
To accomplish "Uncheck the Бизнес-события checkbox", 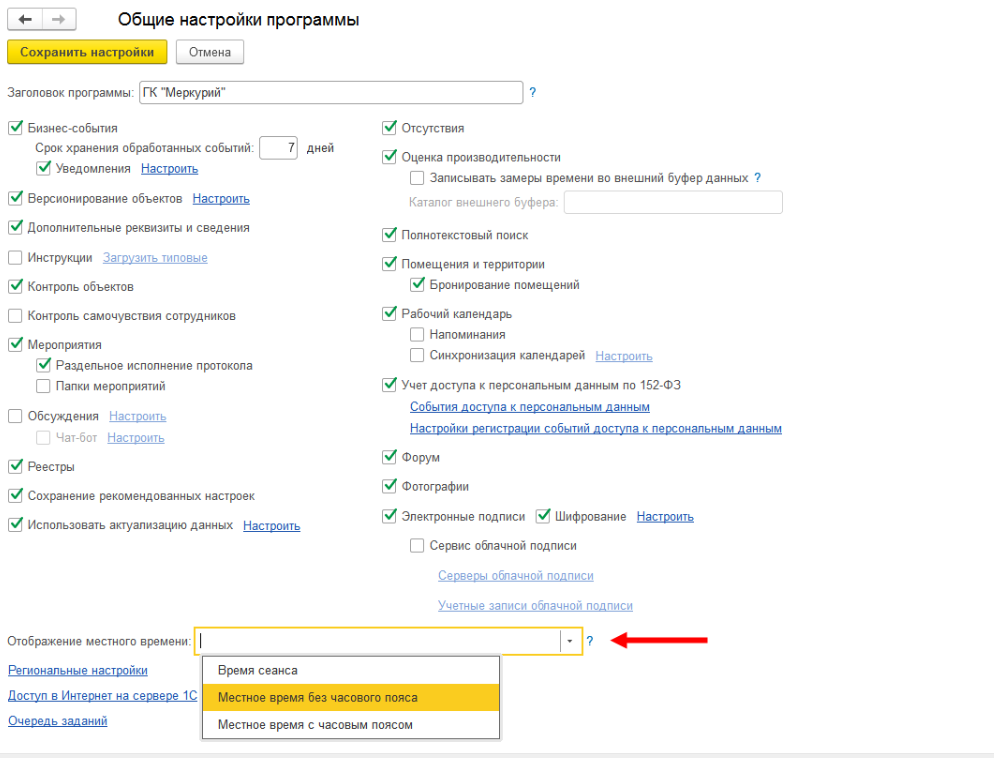I will tap(15, 128).
